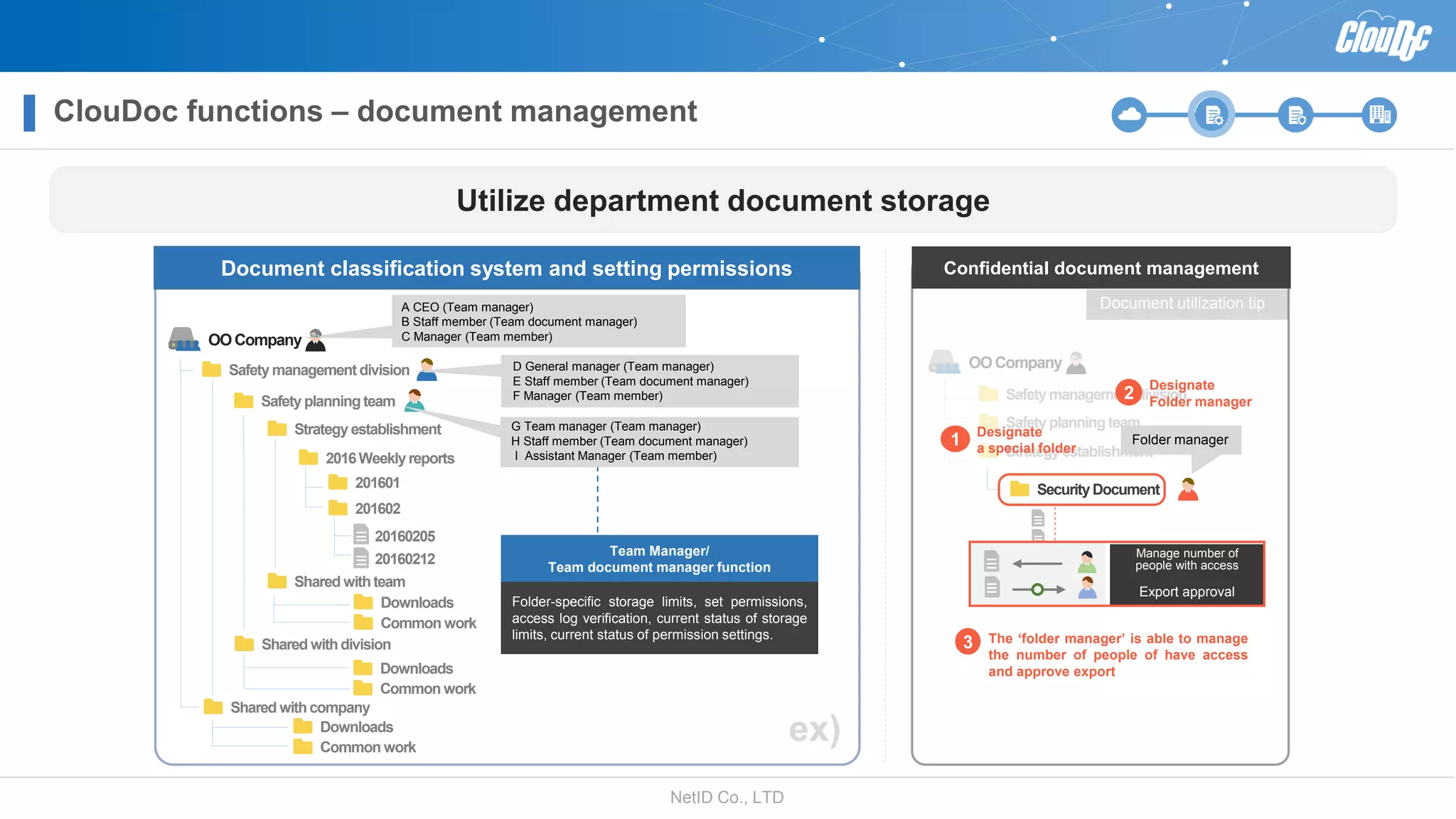The height and width of the screenshot is (819, 1456).
Task: Click the 20160212 document file icon
Action: tap(361, 557)
